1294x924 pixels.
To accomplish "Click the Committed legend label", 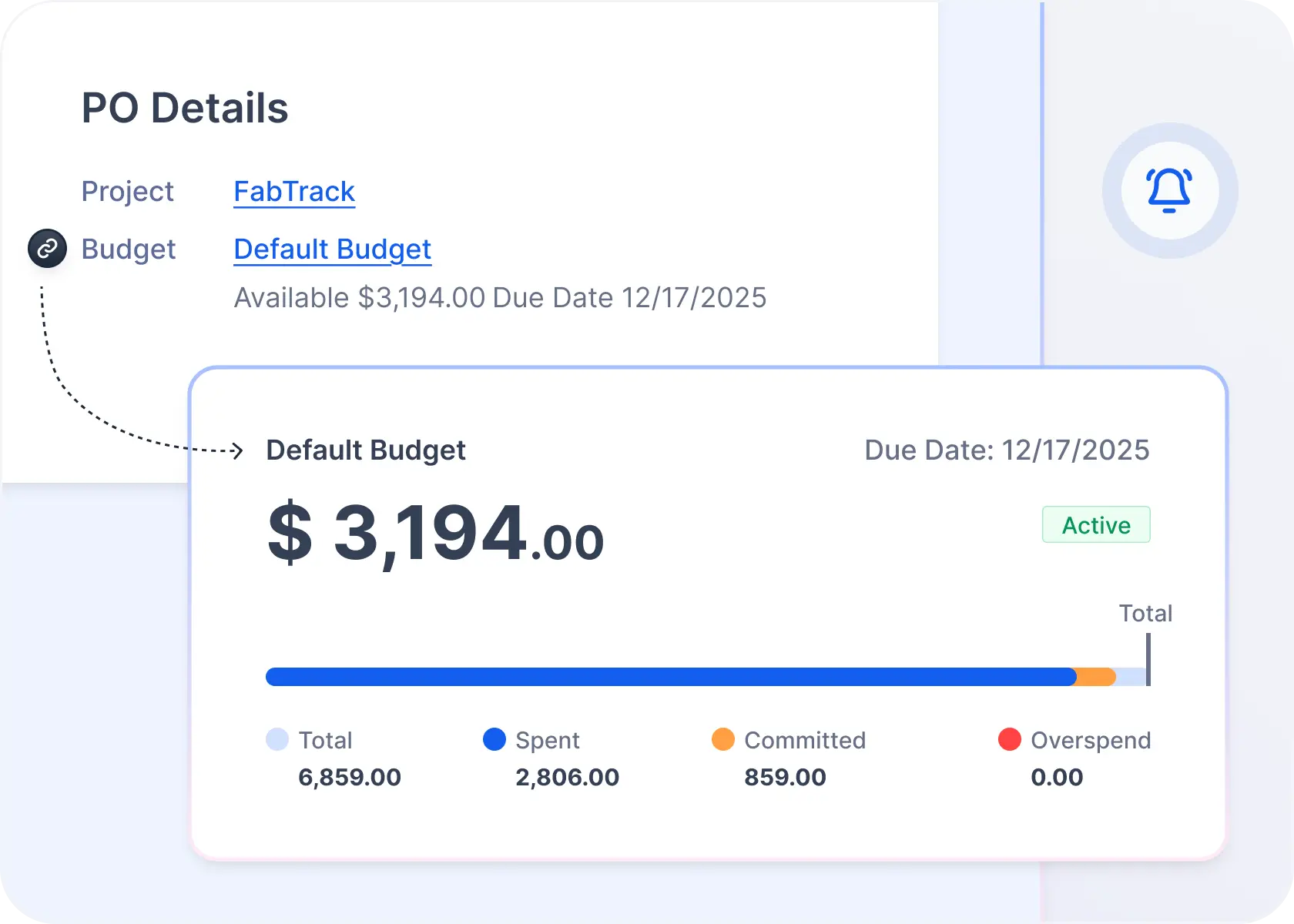I will (x=805, y=740).
